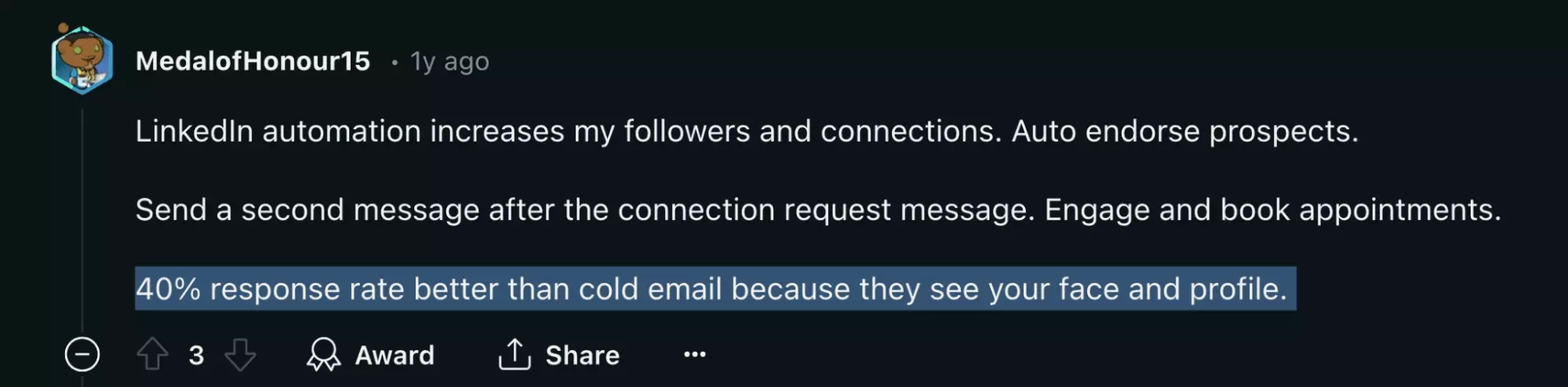The image size is (1568, 387).
Task: Click the Share upload arrow icon
Action: 515,355
